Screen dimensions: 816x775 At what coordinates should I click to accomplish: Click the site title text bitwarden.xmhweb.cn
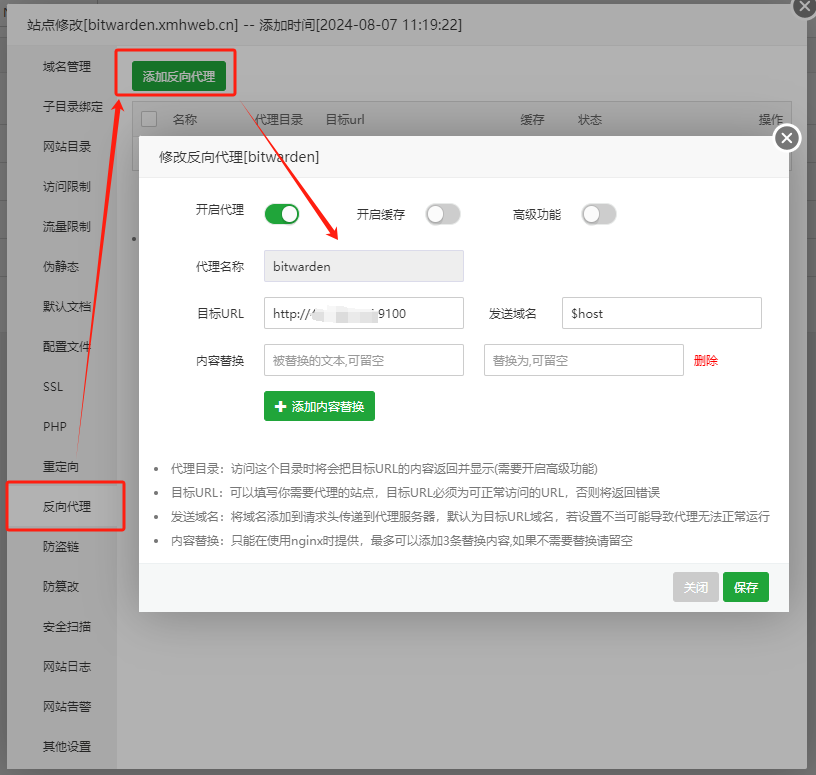tap(160, 24)
